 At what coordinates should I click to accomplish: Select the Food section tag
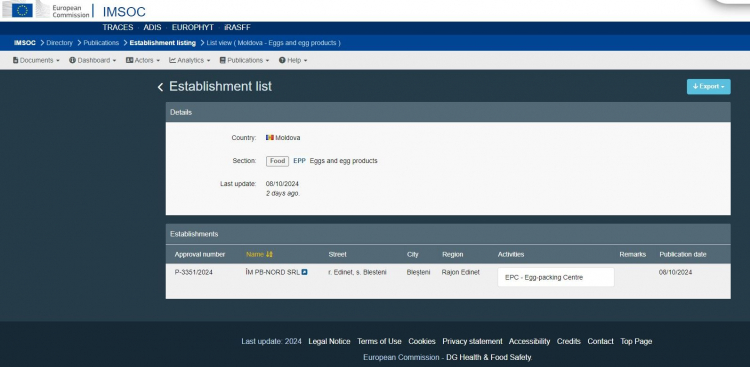(277, 161)
